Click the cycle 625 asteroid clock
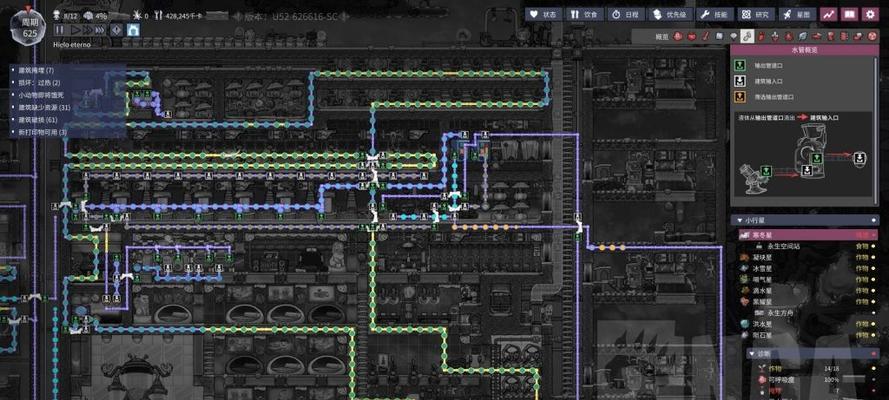 click(27, 27)
